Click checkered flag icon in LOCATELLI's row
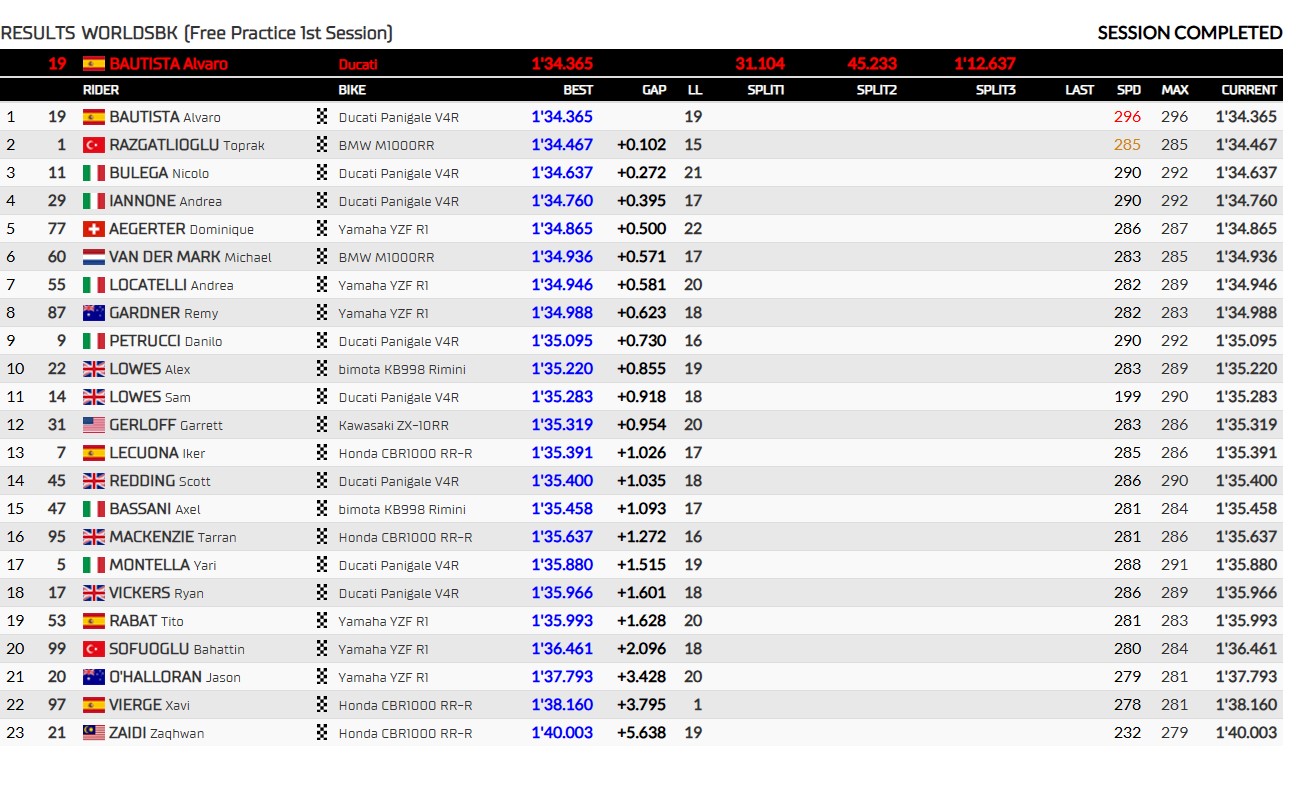The image size is (1300, 792). 322,285
